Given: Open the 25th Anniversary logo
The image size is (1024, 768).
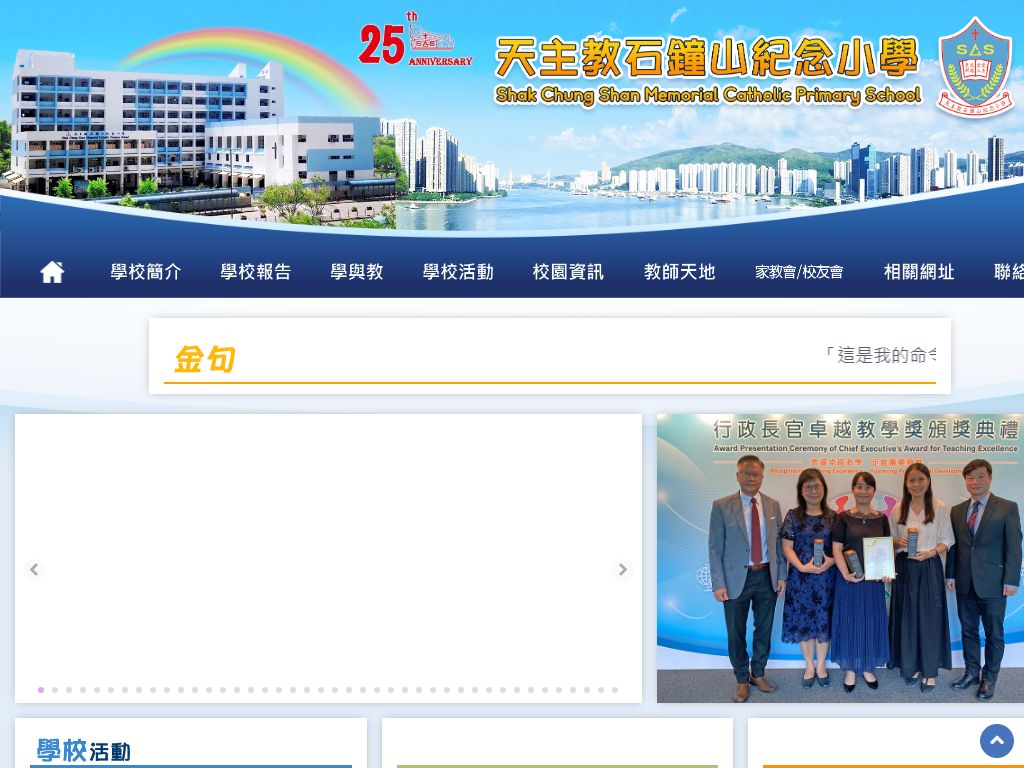Looking at the screenshot, I should click(415, 39).
